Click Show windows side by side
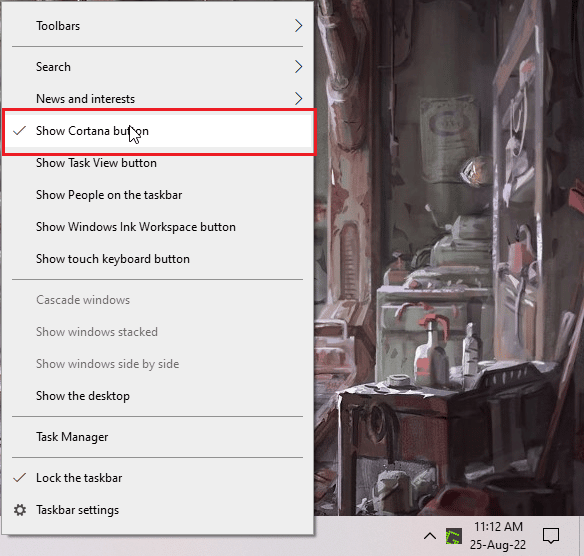This screenshot has height=556, width=584. pos(157,364)
